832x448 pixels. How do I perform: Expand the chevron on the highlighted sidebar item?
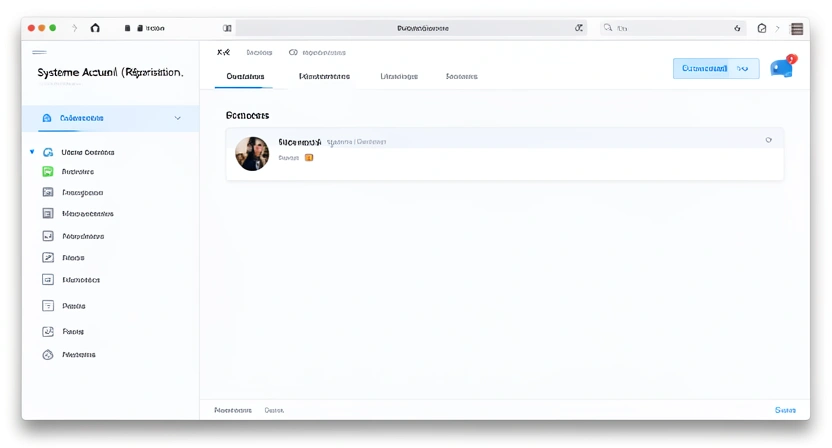point(178,118)
